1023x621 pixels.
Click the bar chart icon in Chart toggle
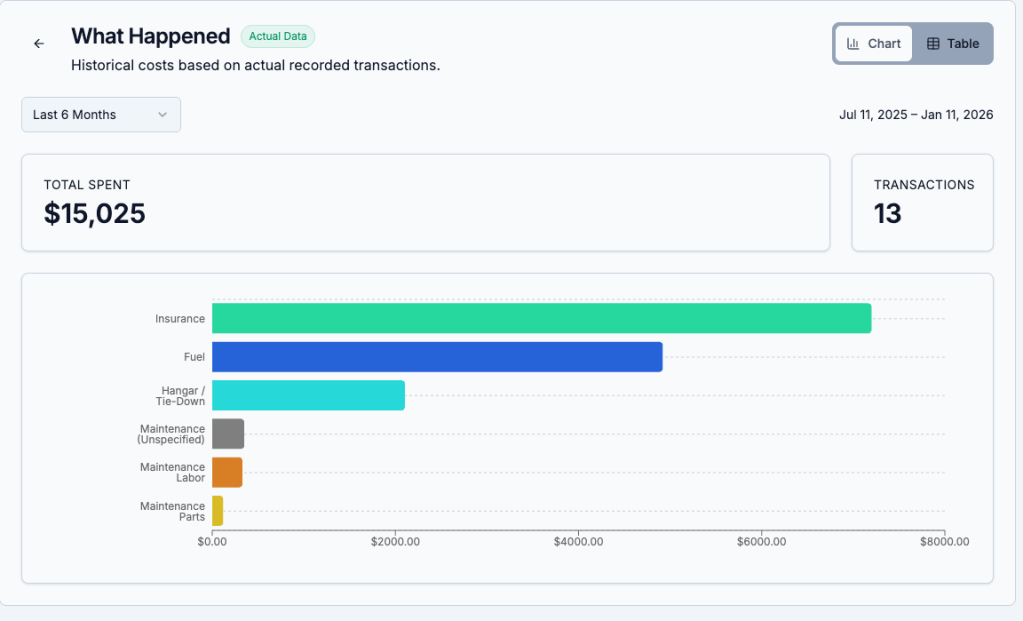[853, 44]
